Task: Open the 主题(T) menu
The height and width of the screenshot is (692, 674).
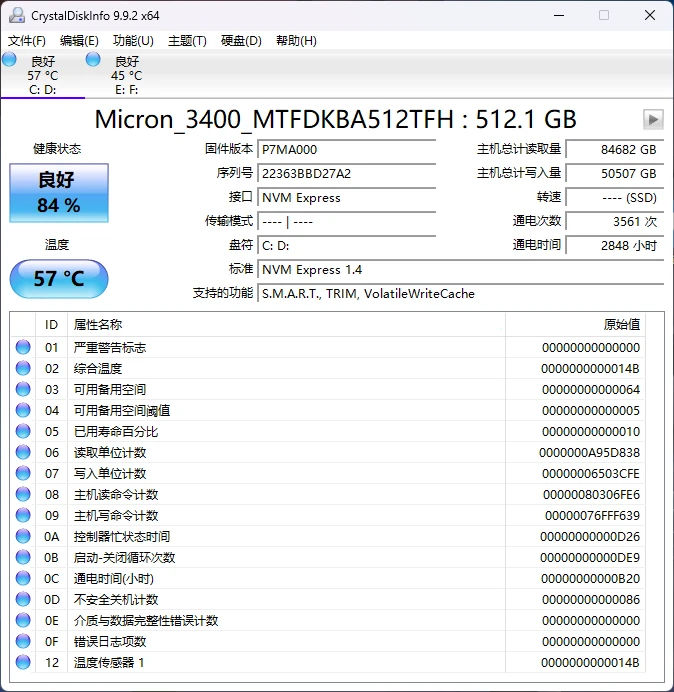Action: coord(187,41)
